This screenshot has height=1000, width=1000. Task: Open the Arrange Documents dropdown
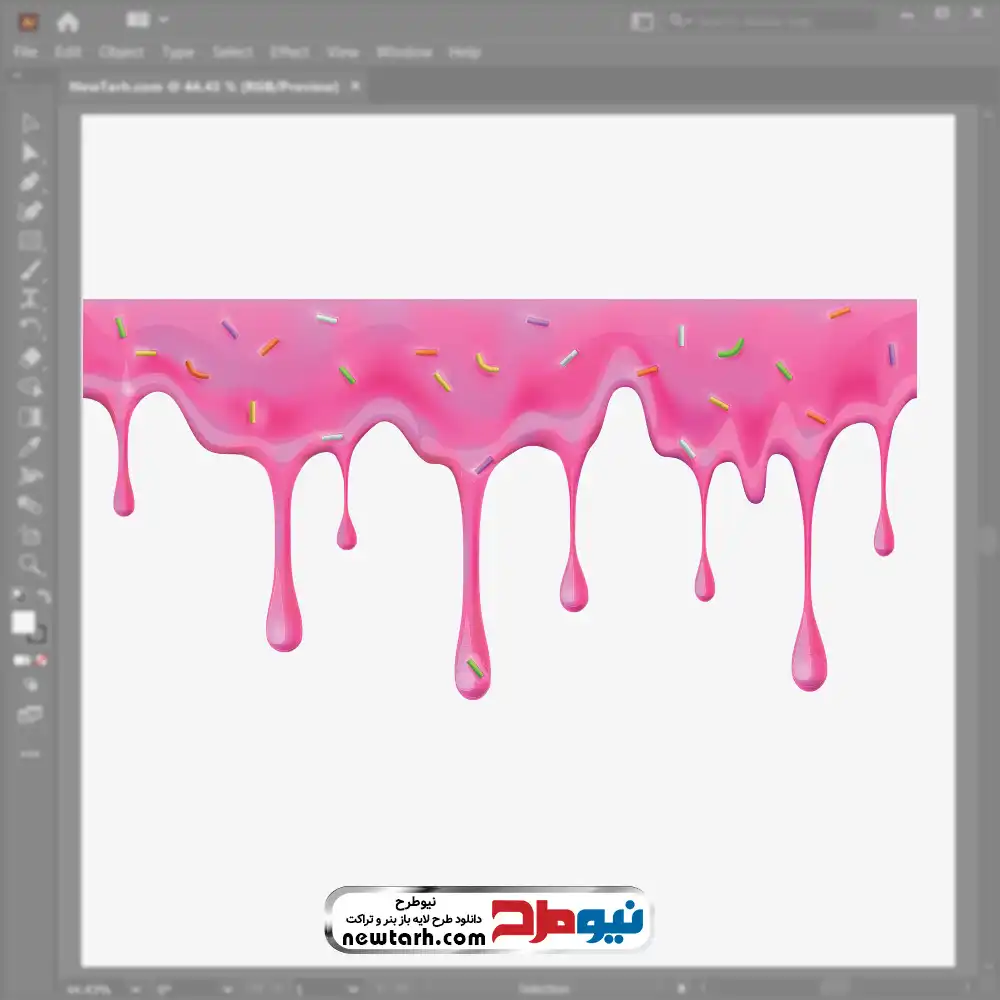(x=148, y=20)
